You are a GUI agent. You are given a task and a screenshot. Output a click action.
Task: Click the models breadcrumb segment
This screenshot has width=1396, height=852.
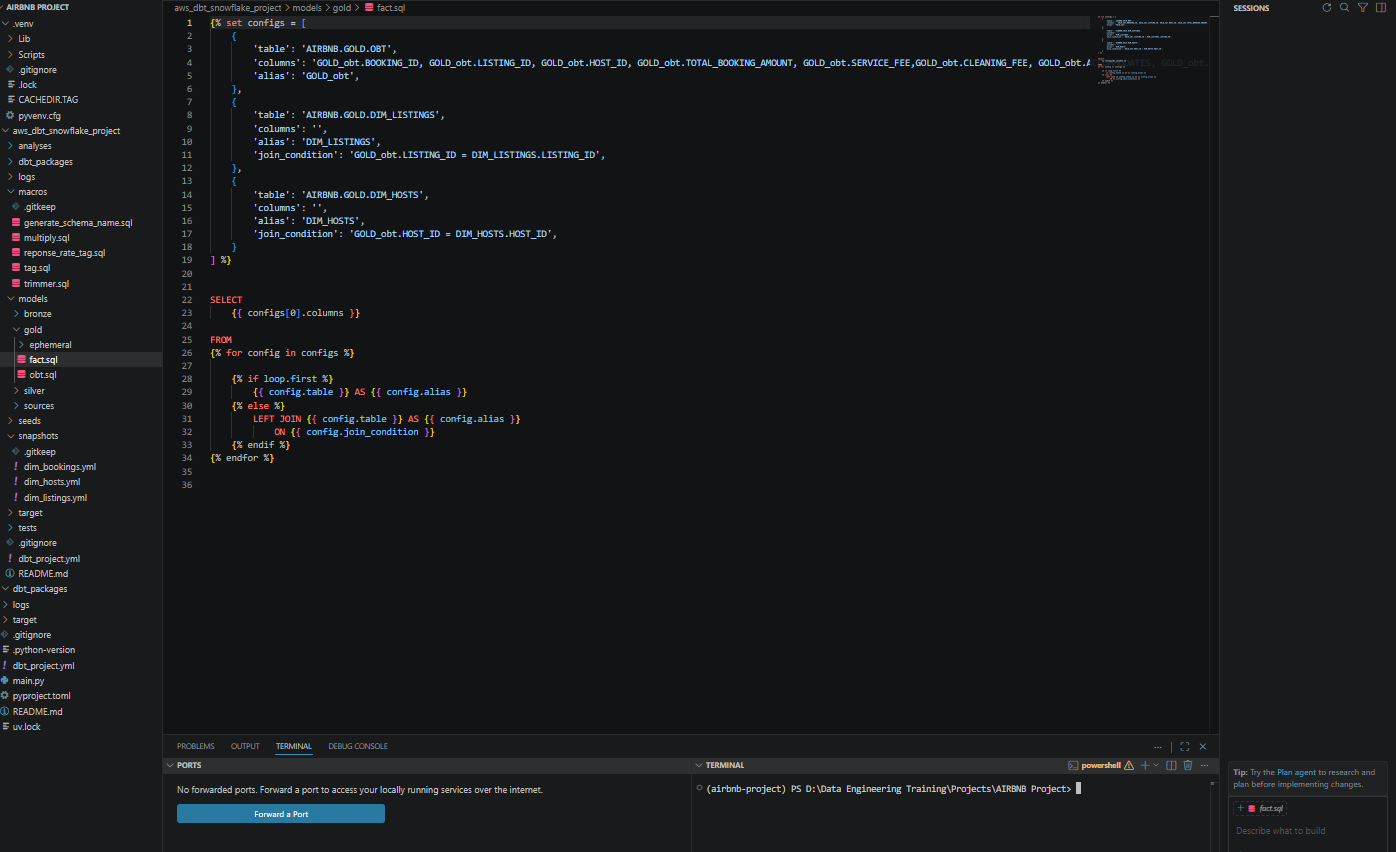(x=307, y=7)
